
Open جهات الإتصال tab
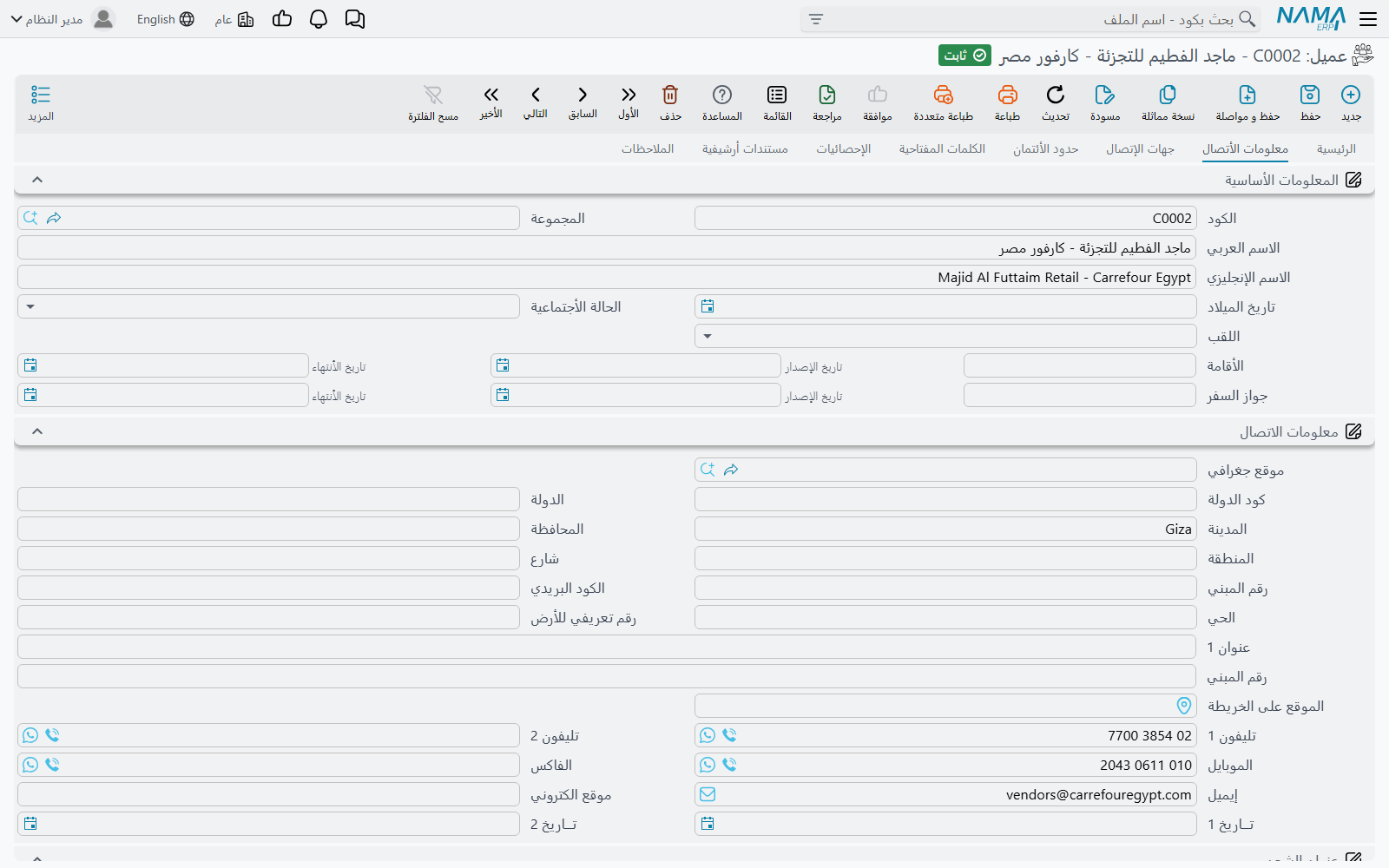point(1140,149)
